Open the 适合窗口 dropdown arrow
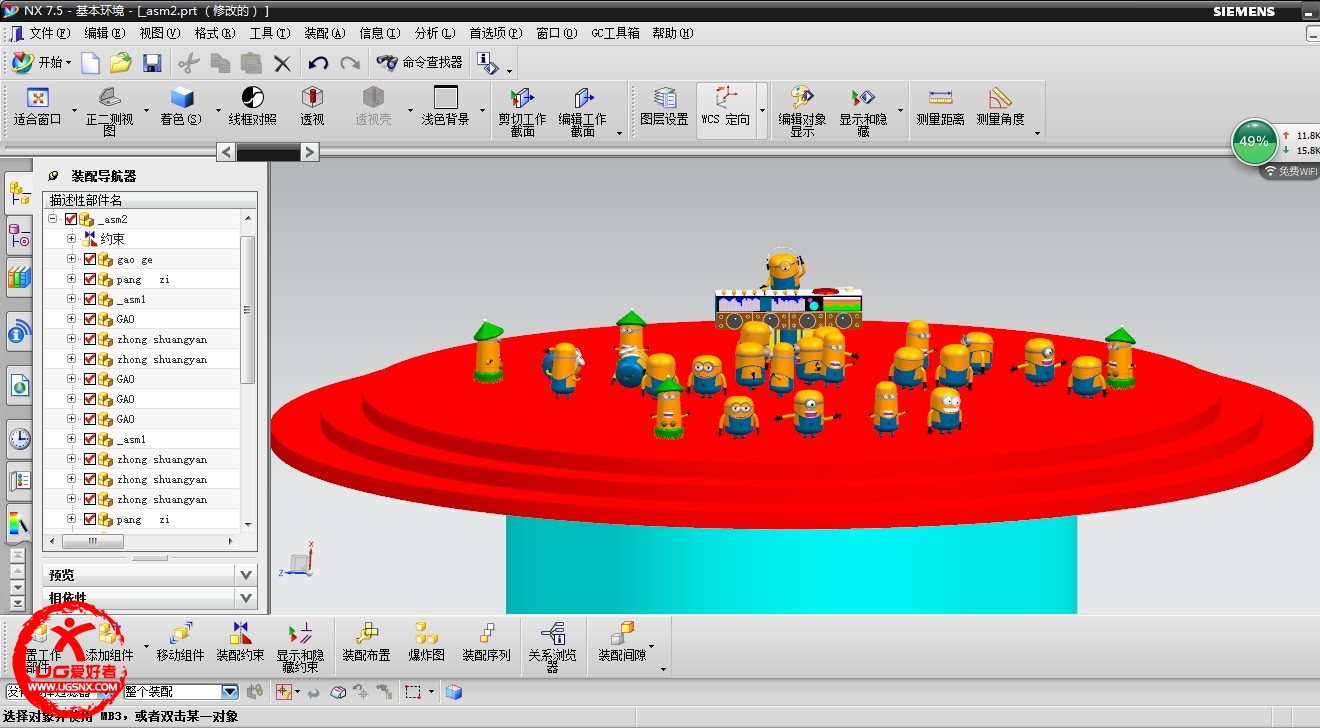Screen dimensions: 1320x728 pos(74,110)
